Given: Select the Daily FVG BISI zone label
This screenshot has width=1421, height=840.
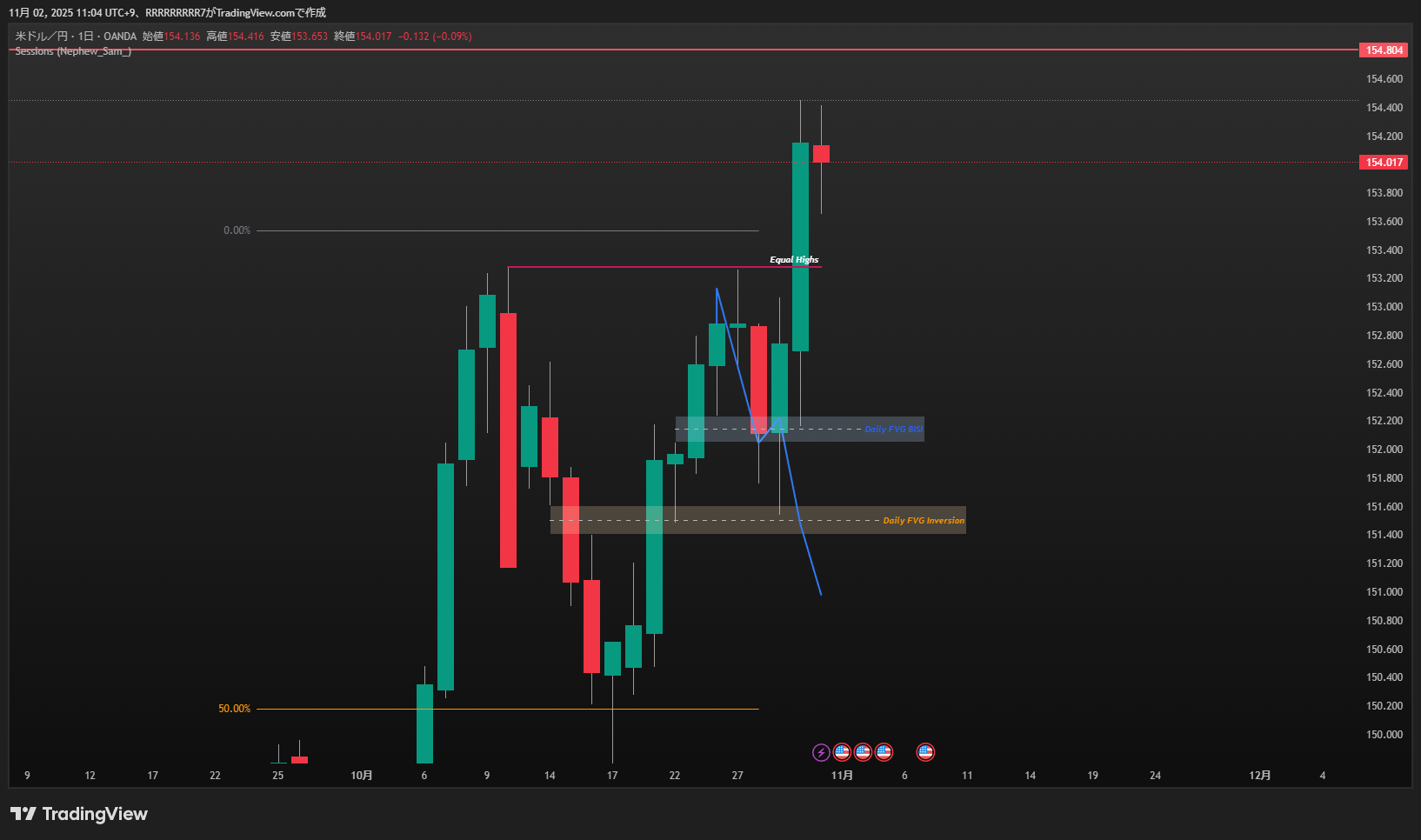Looking at the screenshot, I should click(x=893, y=430).
